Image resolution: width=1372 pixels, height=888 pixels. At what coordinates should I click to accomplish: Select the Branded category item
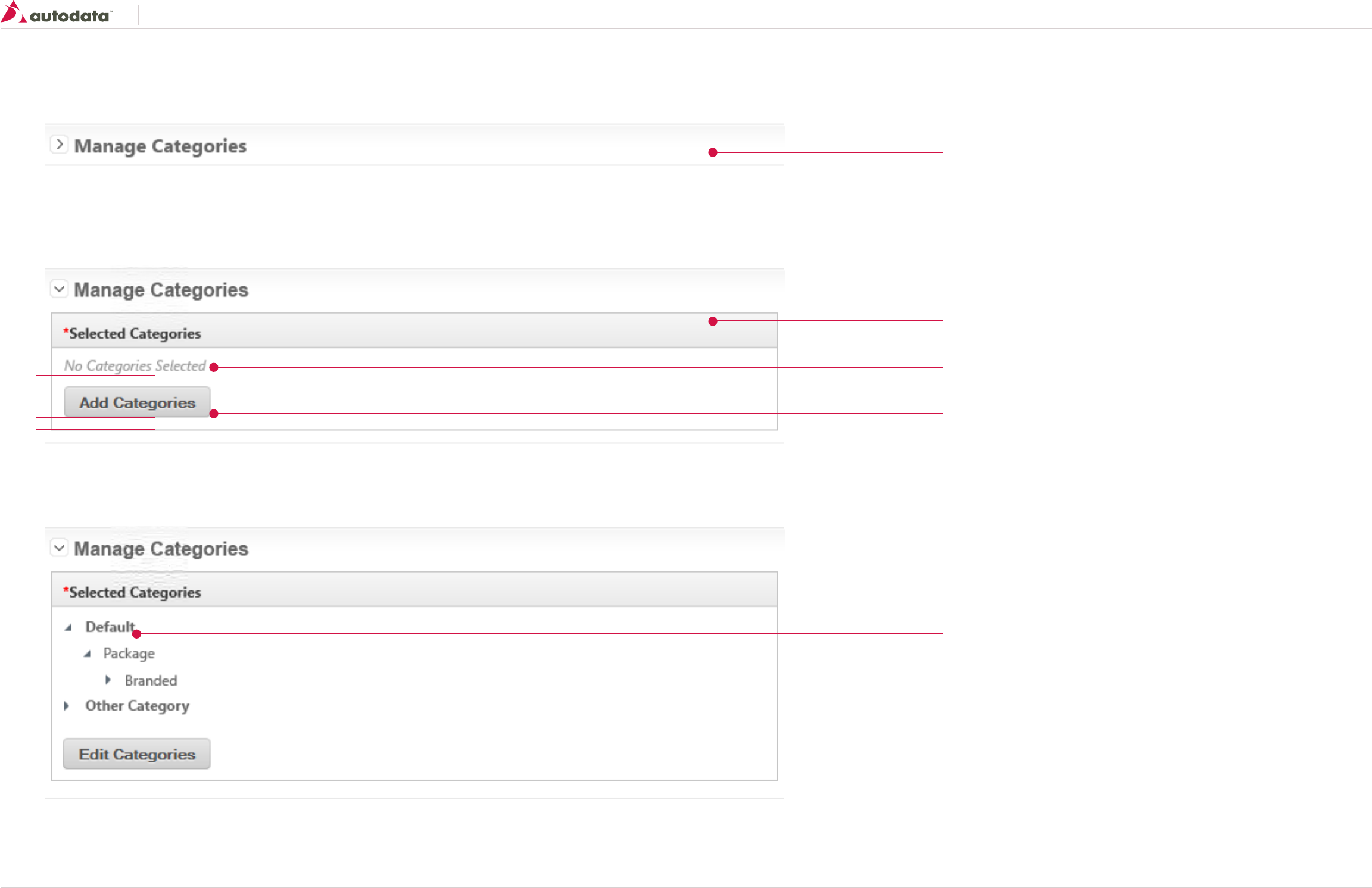pyautogui.click(x=151, y=680)
